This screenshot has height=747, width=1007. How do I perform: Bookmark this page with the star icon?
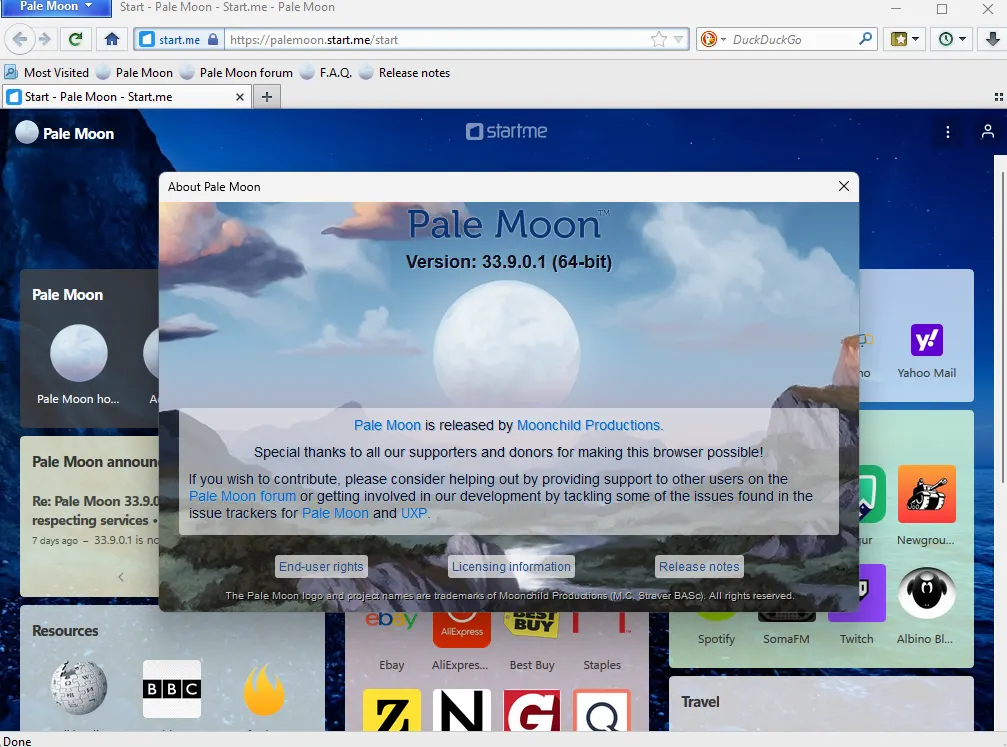coord(659,40)
